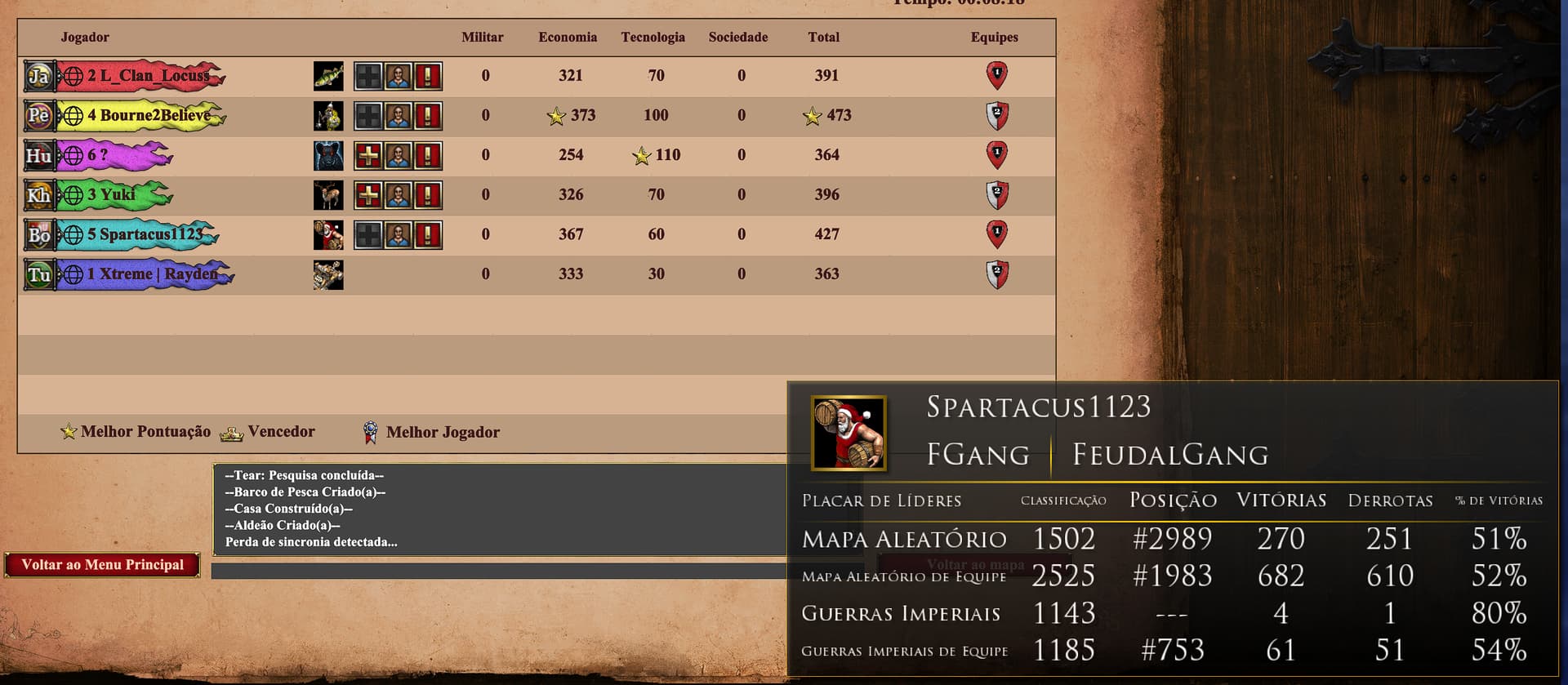Select the purple Xtreme | Rayden player banner
Viewport: 1568px width, 685px height.
click(x=144, y=274)
